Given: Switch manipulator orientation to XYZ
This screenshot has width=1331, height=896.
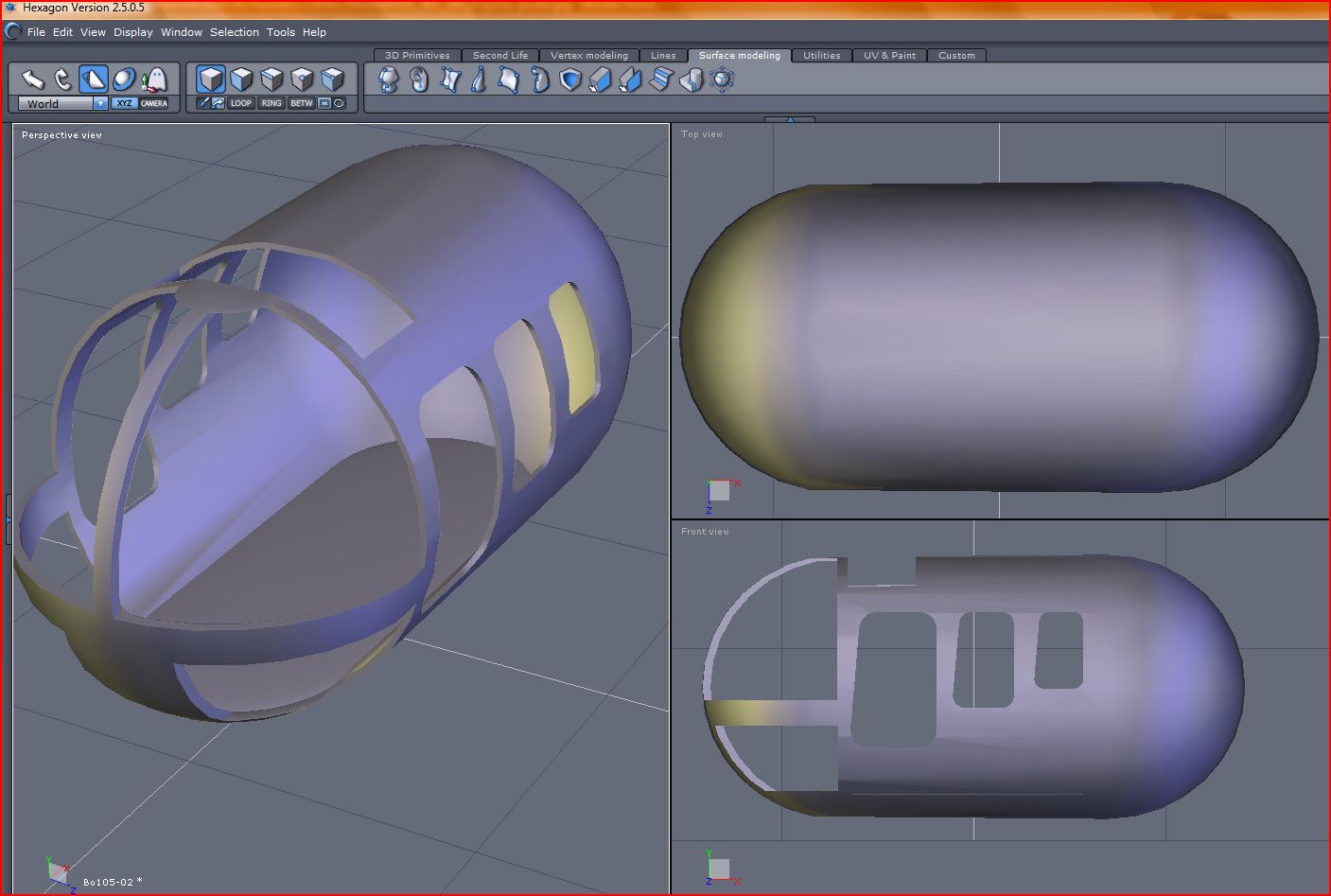Looking at the screenshot, I should point(124,103).
